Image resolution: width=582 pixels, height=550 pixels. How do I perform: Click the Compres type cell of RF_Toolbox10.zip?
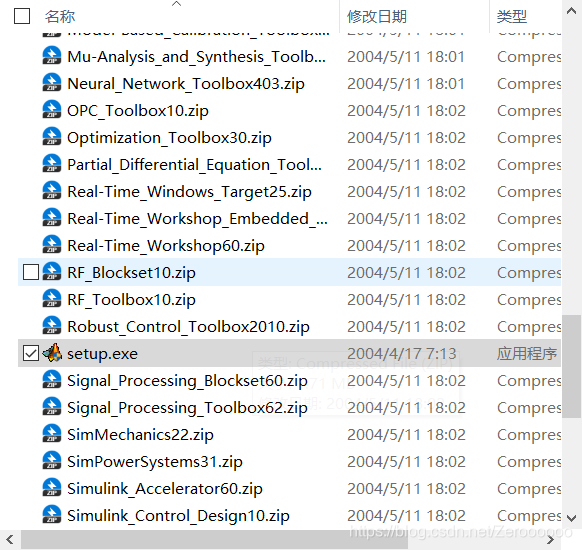529,299
